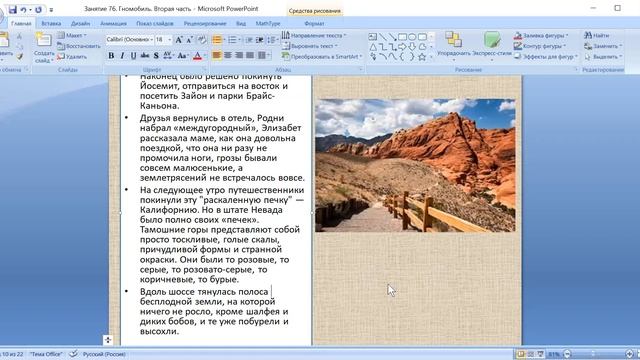The image size is (640, 360).
Task: Select the triangle shape
Action: [373, 47]
